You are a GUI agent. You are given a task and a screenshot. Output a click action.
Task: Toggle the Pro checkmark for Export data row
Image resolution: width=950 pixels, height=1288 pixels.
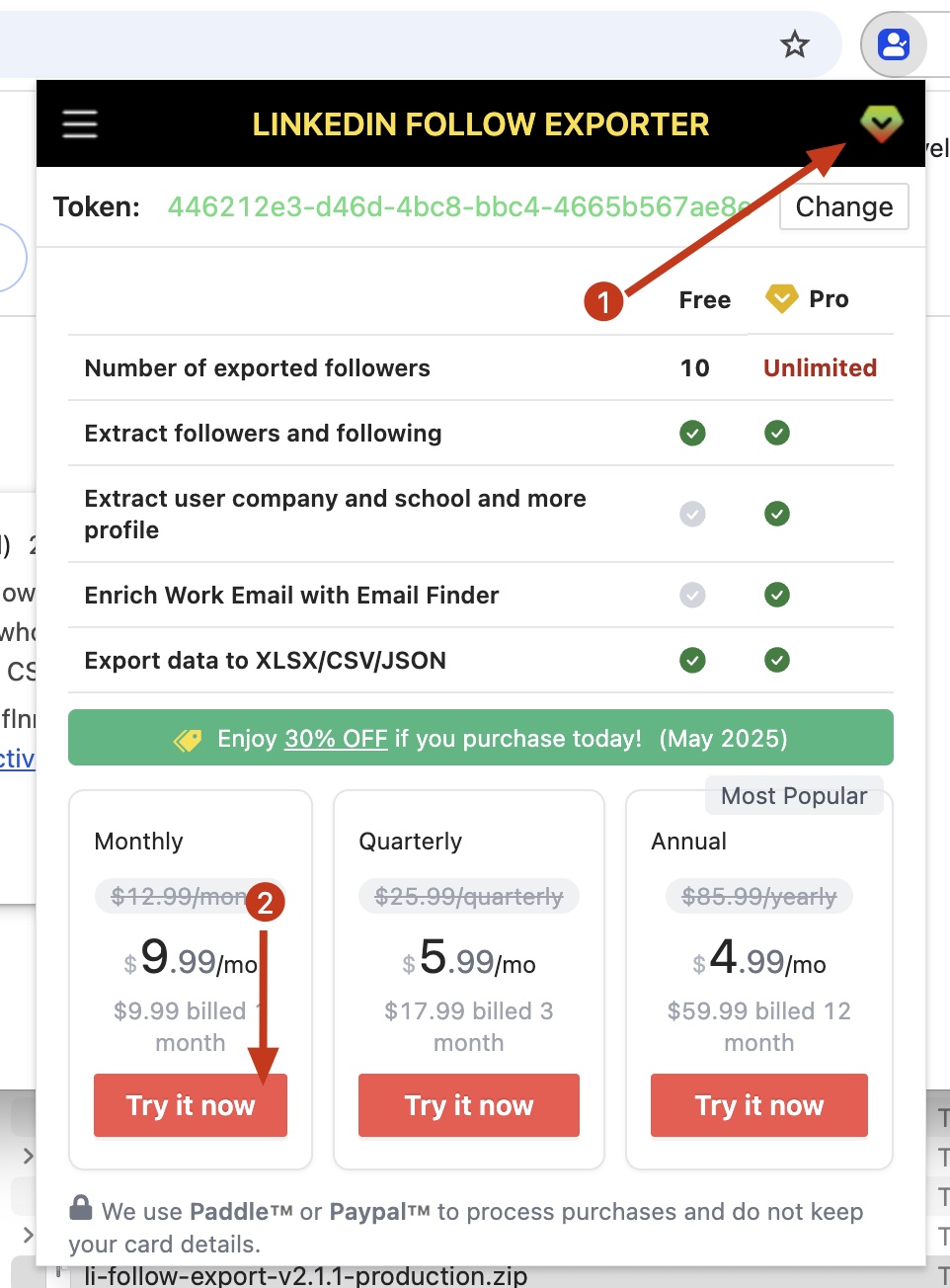pos(777,660)
